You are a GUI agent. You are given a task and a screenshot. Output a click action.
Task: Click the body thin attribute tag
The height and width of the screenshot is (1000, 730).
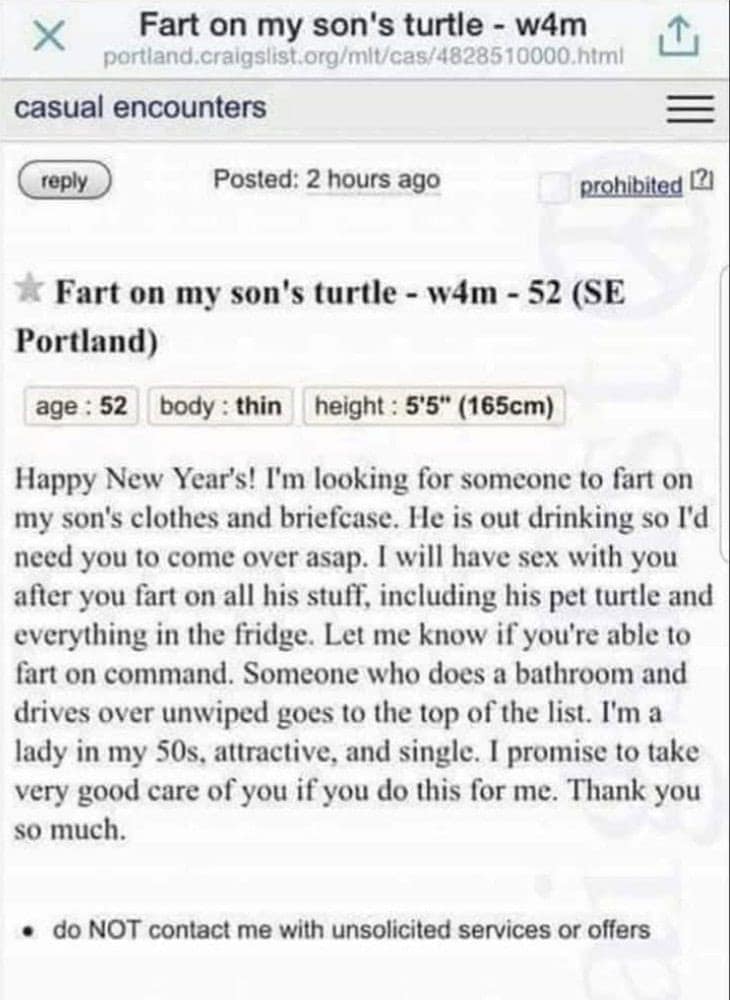[220, 406]
